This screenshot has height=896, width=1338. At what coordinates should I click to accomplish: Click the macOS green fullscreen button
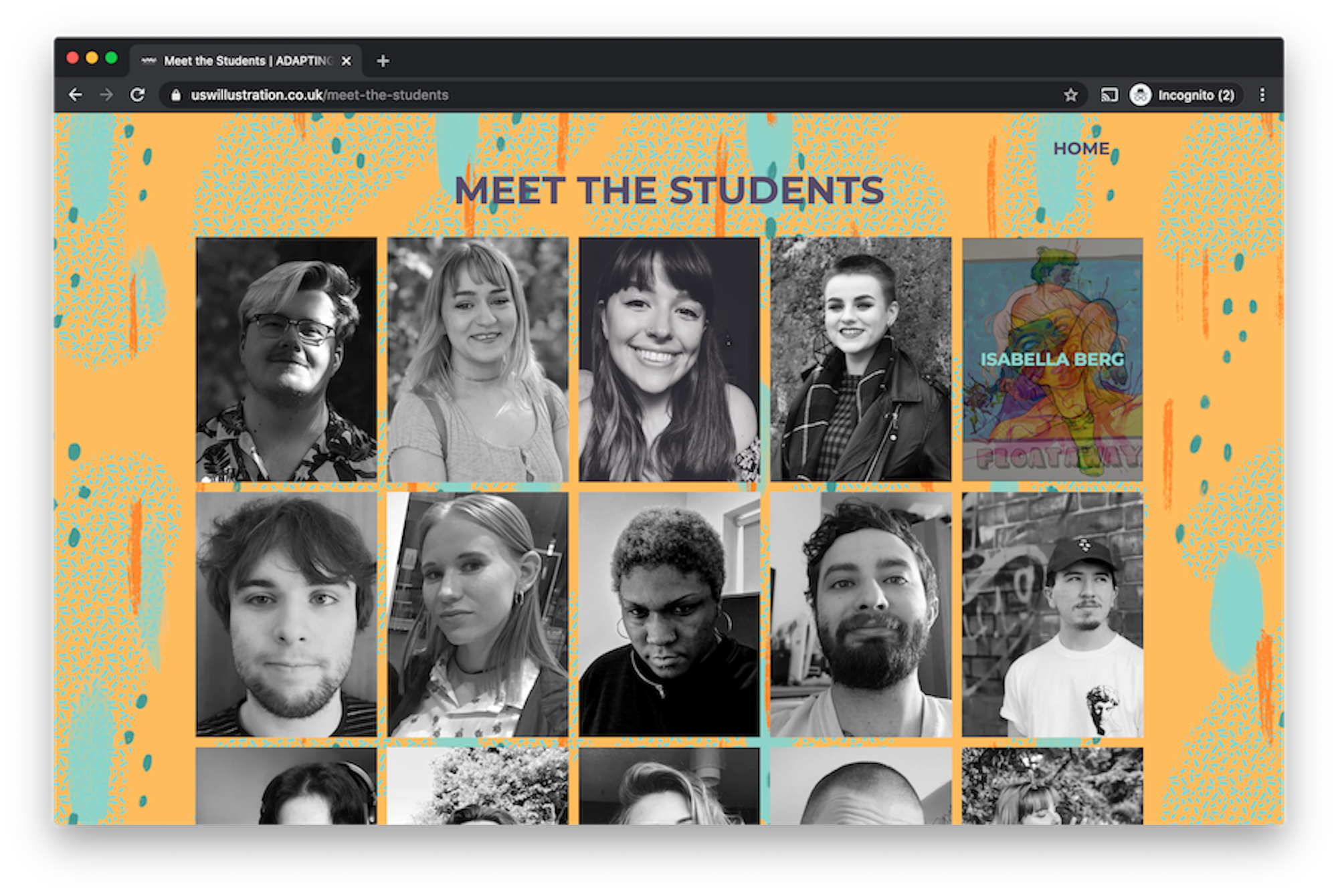point(112,59)
